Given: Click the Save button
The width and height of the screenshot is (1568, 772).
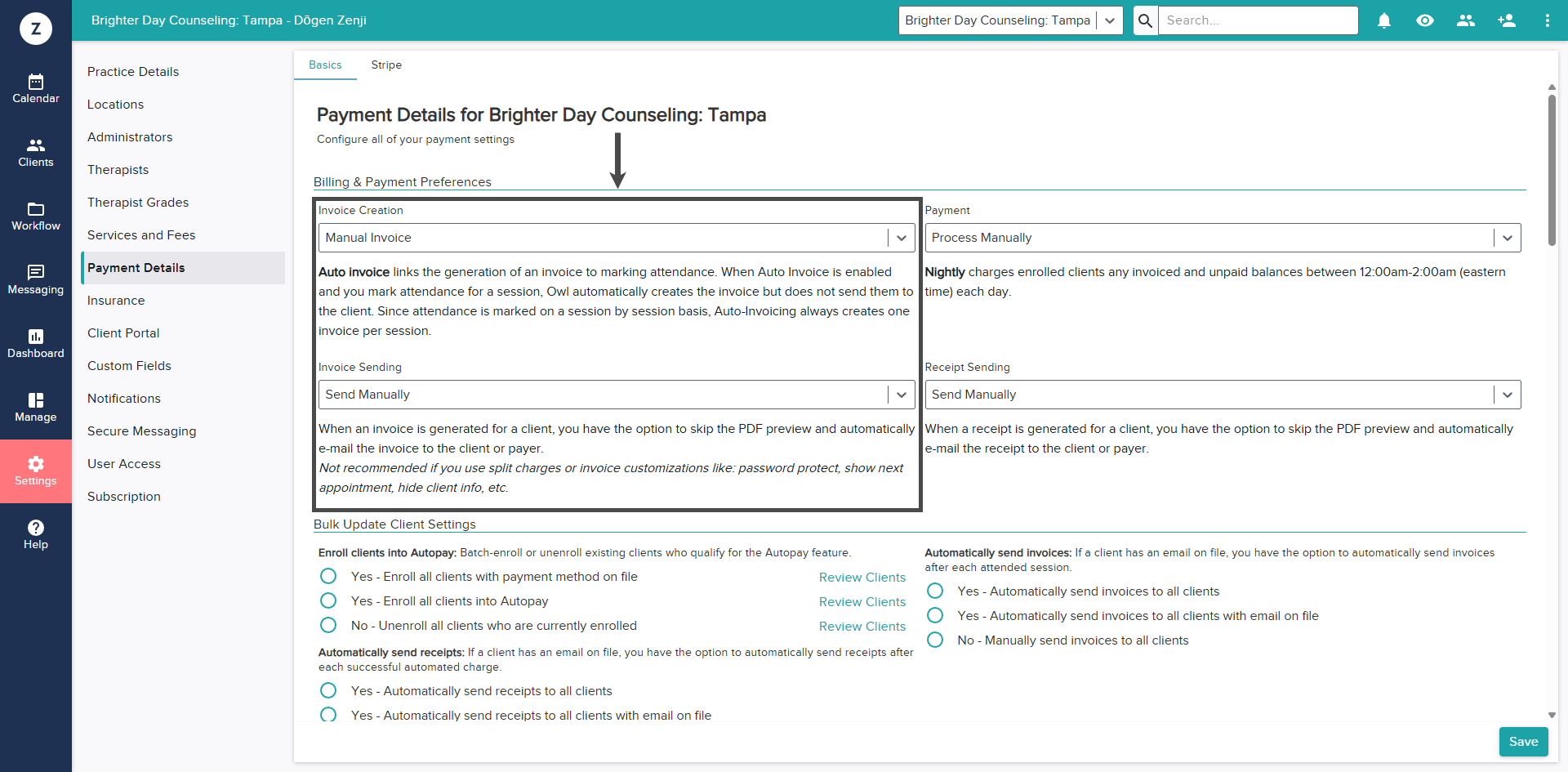Looking at the screenshot, I should point(1523,742).
